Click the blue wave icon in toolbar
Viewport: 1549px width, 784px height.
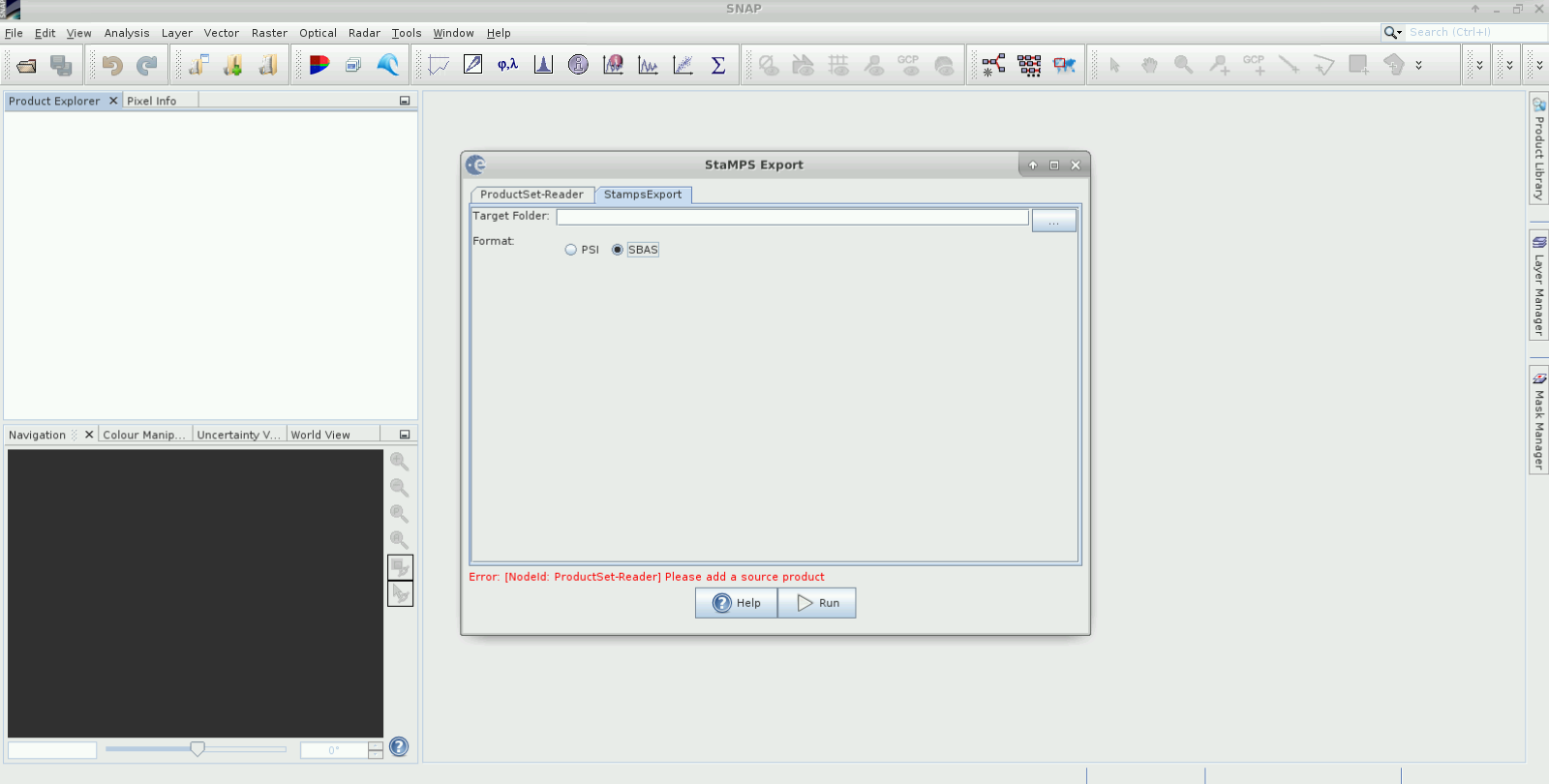pyautogui.click(x=388, y=65)
